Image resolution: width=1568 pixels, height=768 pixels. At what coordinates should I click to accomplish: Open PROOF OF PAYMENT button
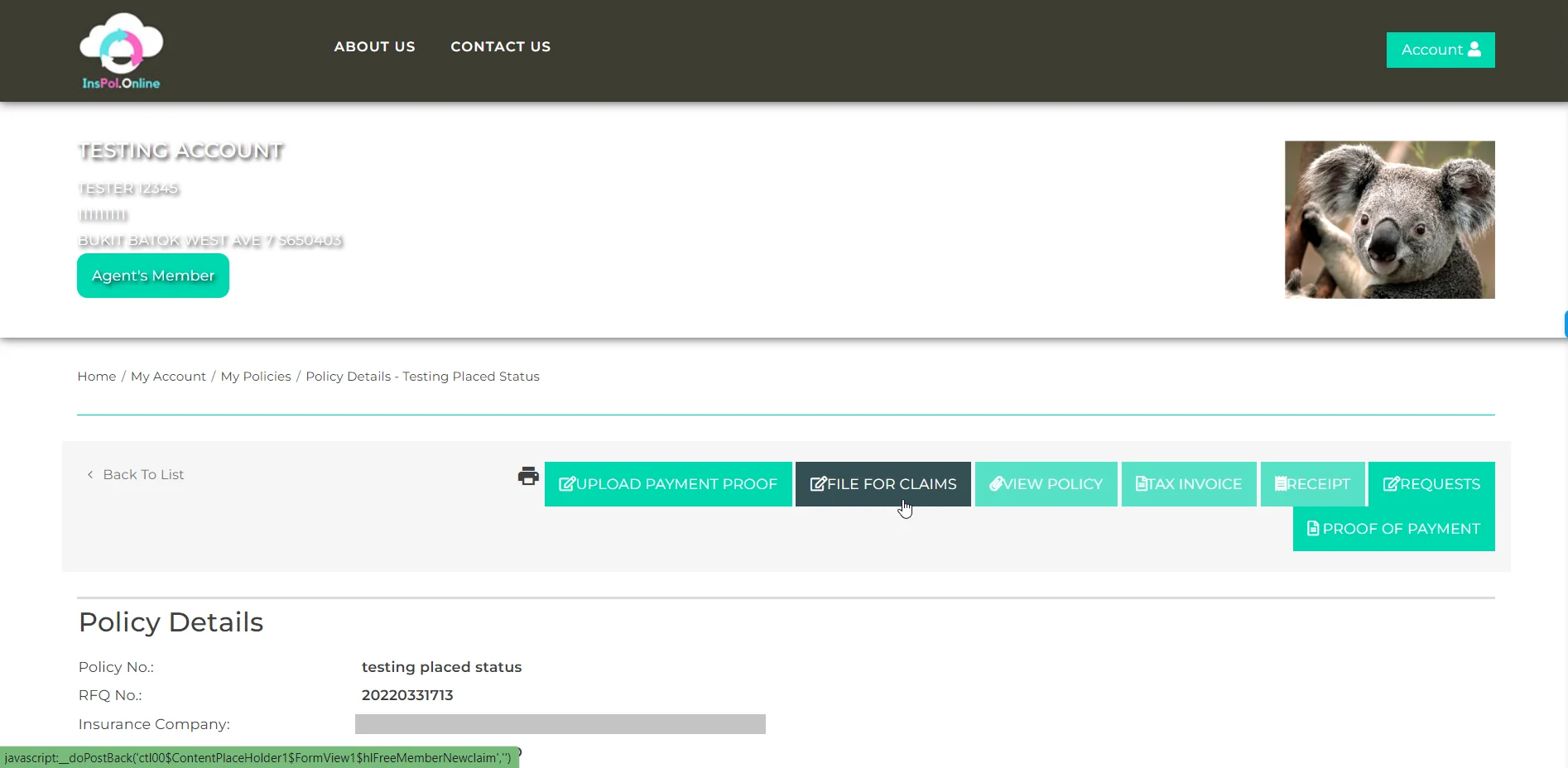click(x=1393, y=529)
